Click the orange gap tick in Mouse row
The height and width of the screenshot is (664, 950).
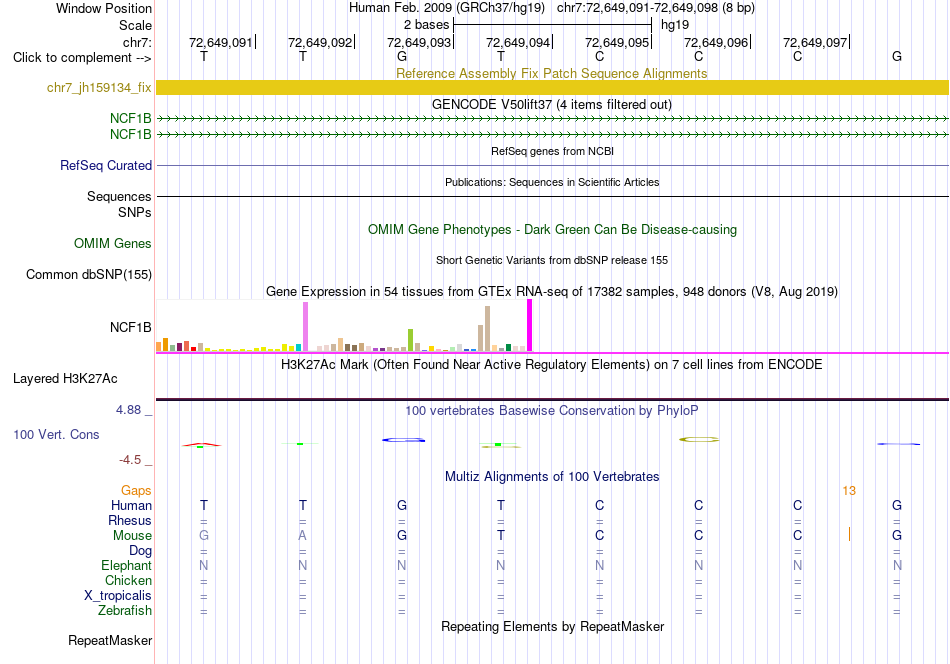(849, 534)
